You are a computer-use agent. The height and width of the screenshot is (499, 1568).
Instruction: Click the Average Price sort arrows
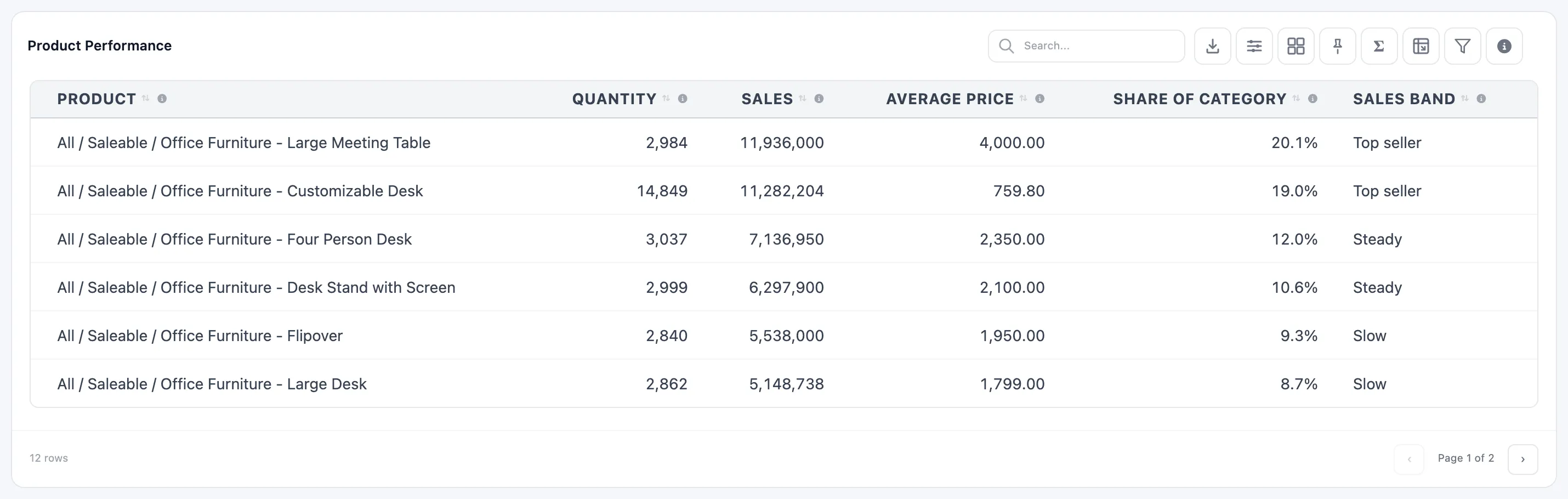point(1023,99)
